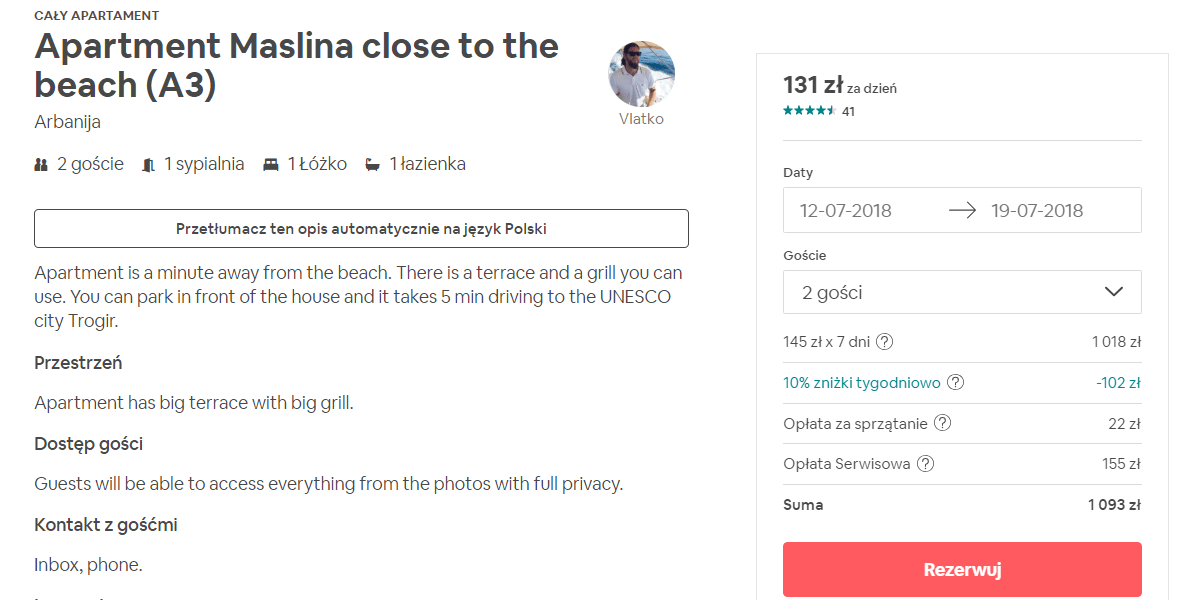Screen dimensions: 1179x600
Task: Show service fee help tooltip
Action: (x=926, y=464)
